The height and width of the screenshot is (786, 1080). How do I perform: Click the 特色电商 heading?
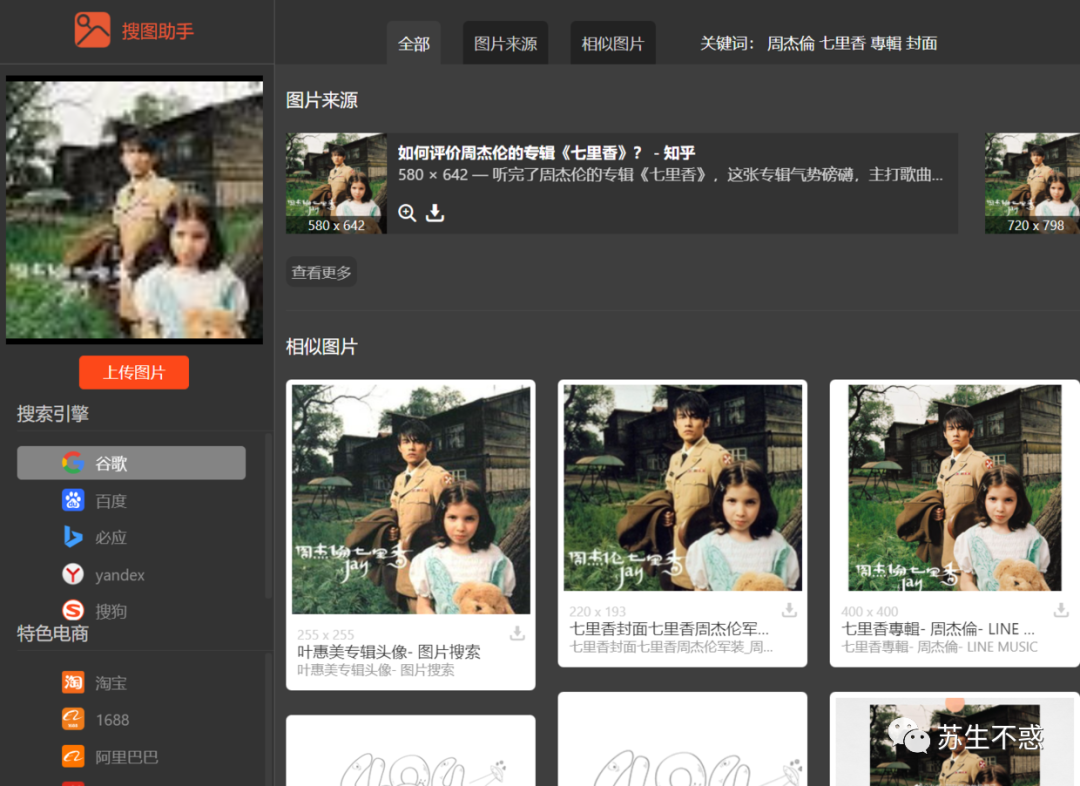[53, 634]
